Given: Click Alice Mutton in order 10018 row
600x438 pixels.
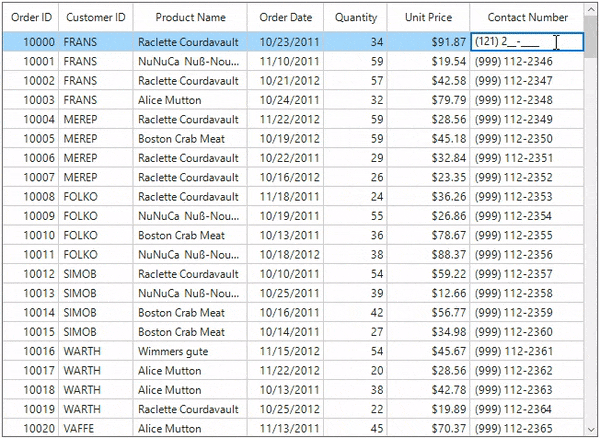Looking at the screenshot, I should tap(190, 390).
